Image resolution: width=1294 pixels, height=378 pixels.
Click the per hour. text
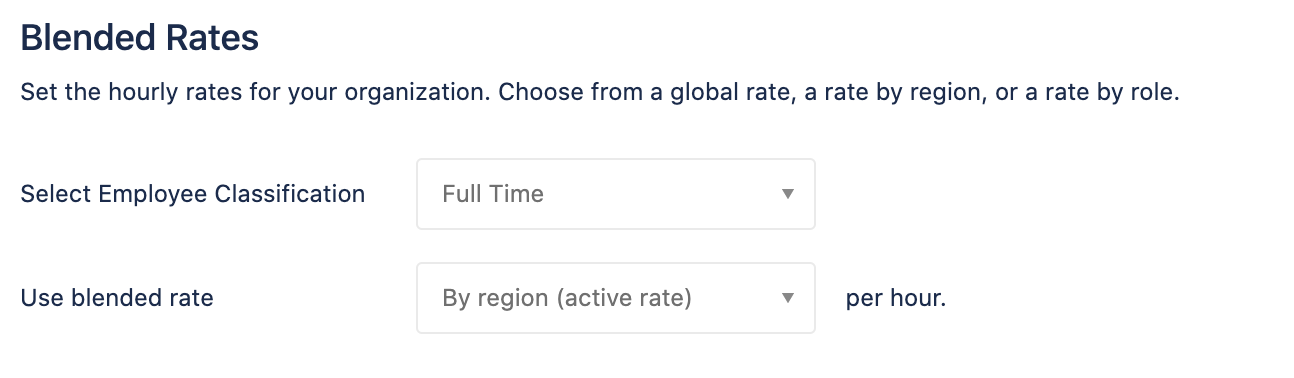pyautogui.click(x=896, y=298)
